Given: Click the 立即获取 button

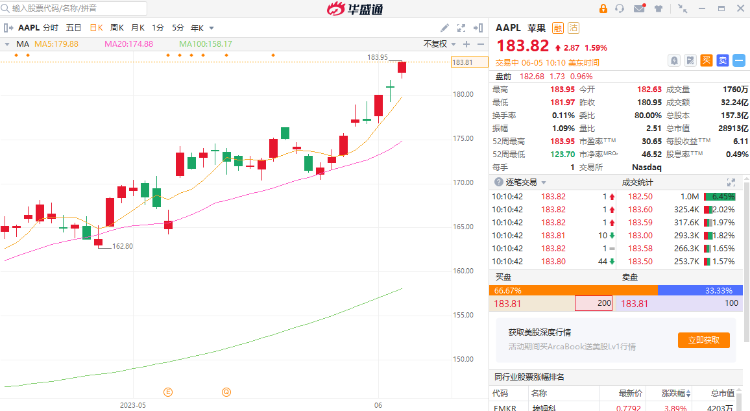Looking at the screenshot, I should [704, 340].
